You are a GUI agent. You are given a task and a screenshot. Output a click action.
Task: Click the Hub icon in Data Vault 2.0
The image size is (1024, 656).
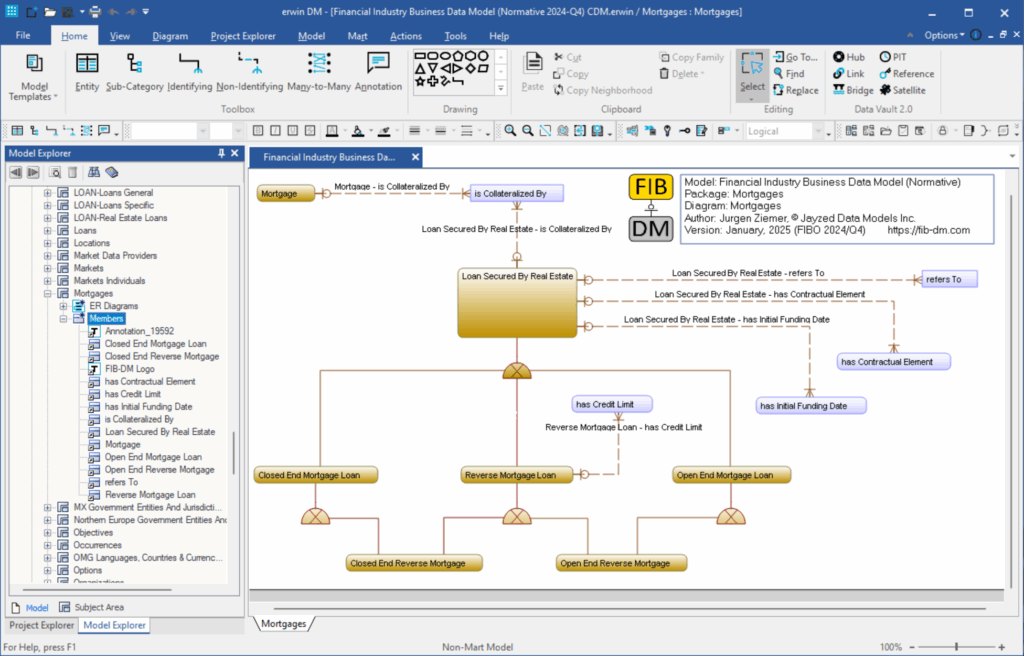(848, 57)
